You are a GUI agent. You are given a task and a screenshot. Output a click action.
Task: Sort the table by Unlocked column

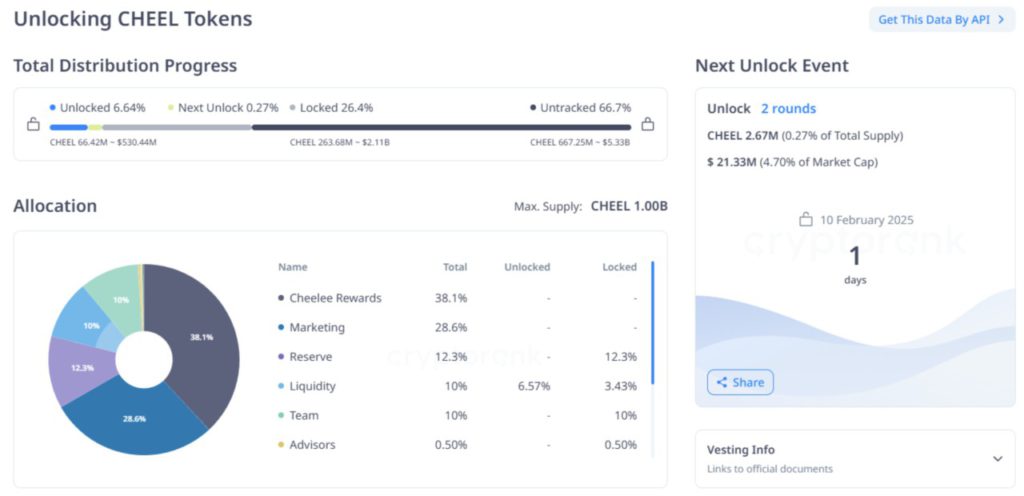(x=527, y=267)
